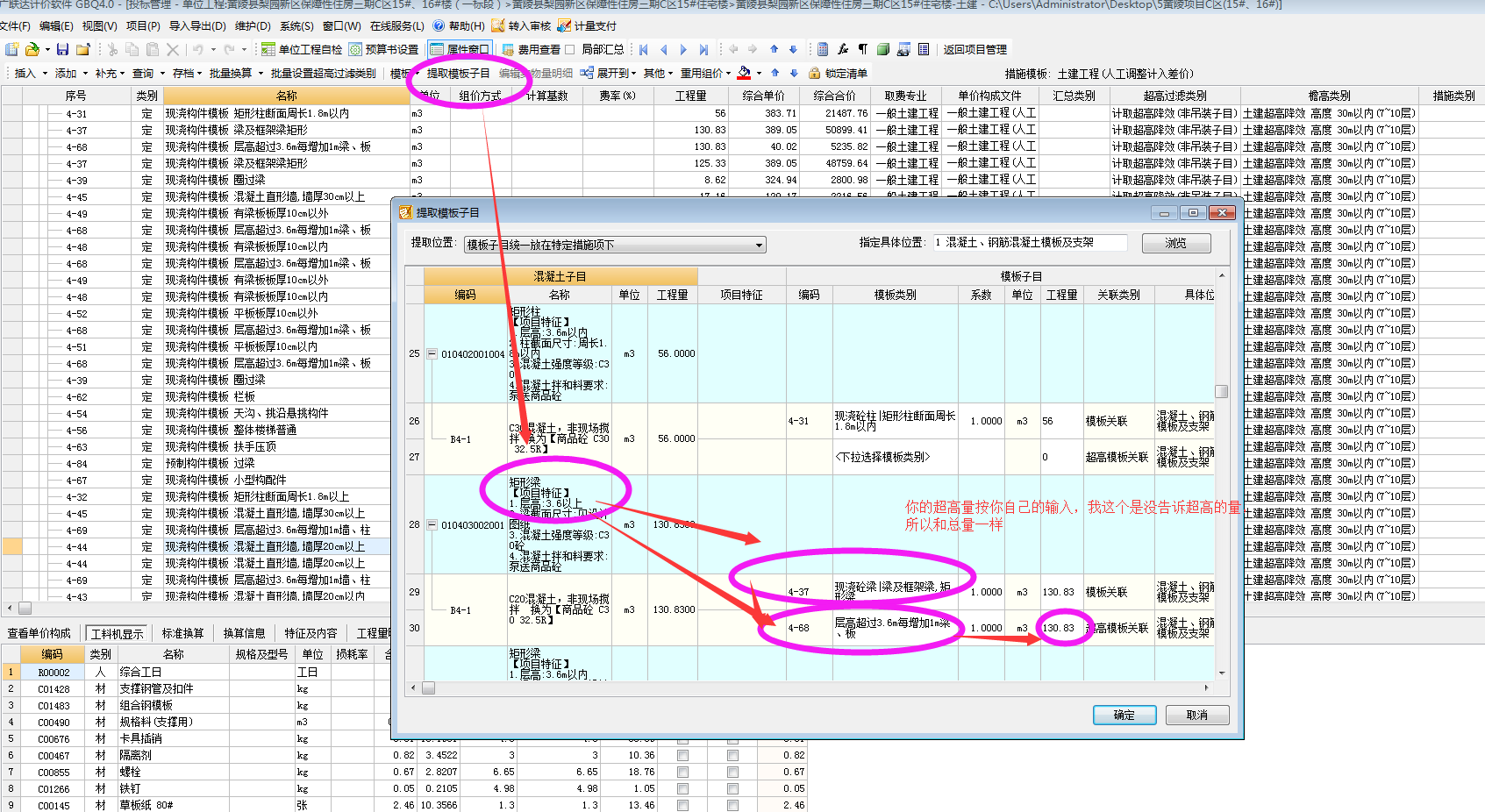This screenshot has height=812, width=1485.
Task: Click the copy icon in toolbar
Action: tap(132, 49)
